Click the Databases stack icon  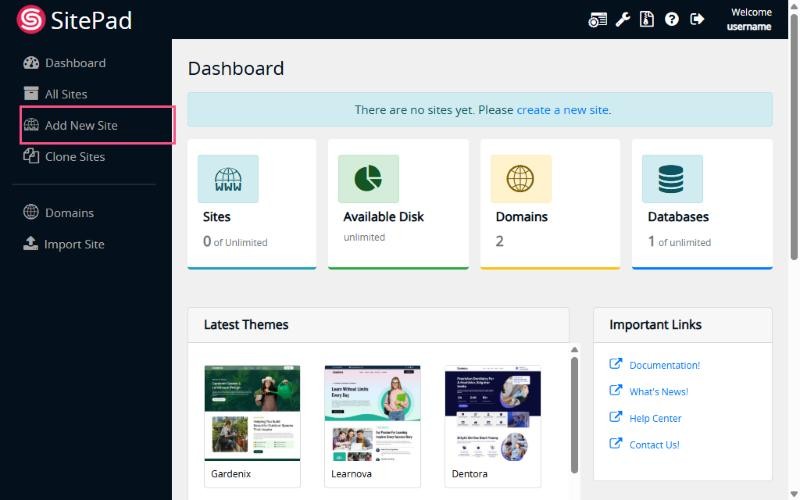[x=671, y=179]
